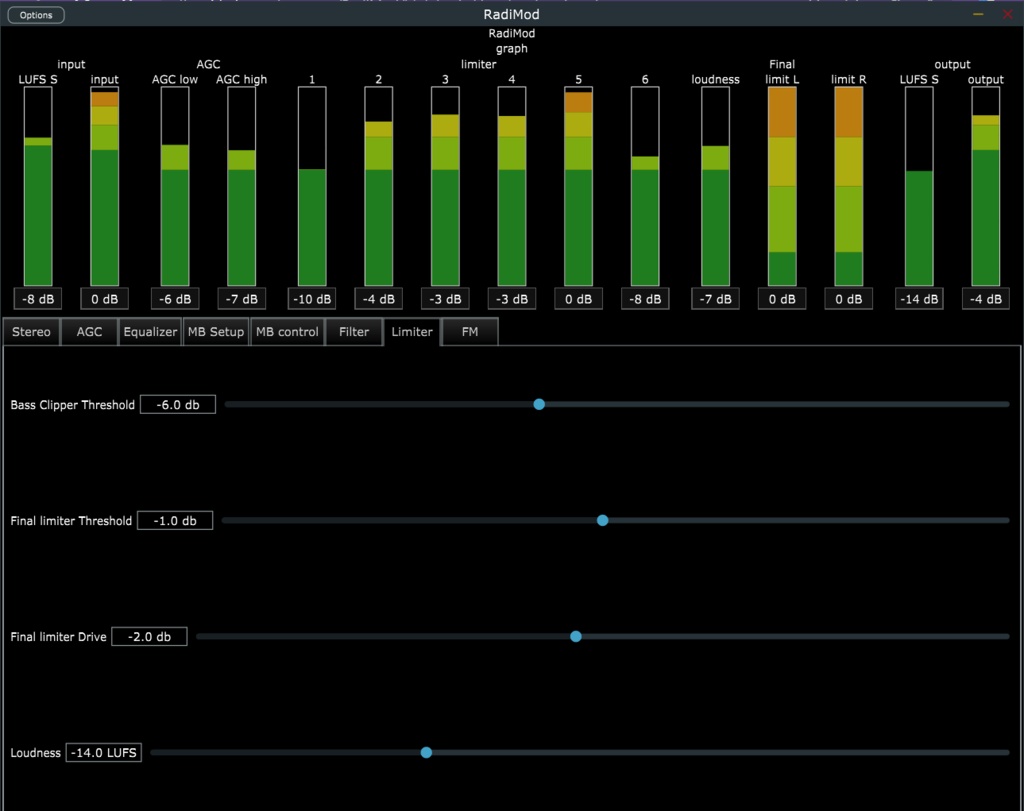The image size is (1024, 811).
Task: Click the Loudness -14.0 LUFS field
Action: point(104,753)
